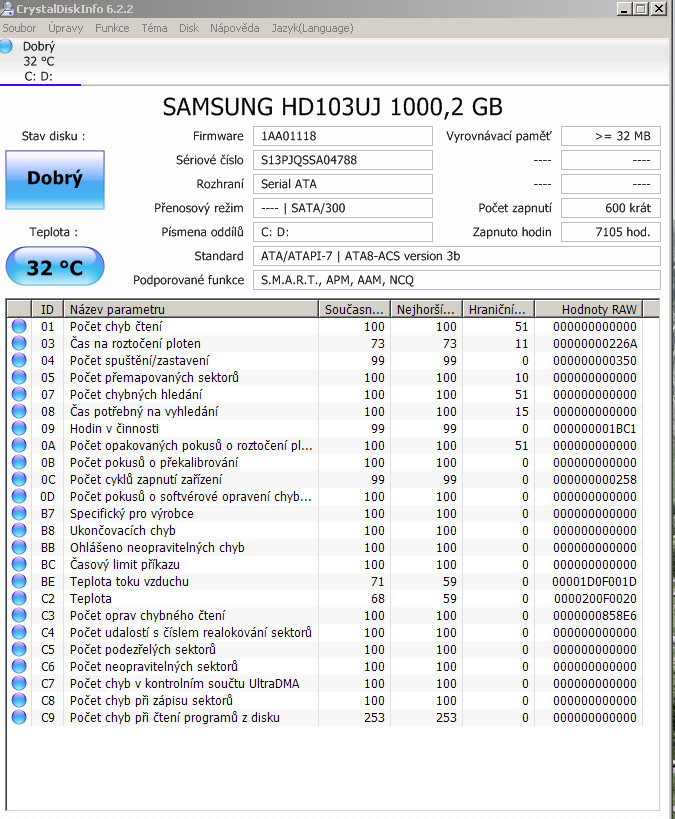Click the Firmware value field
Image resolution: width=675 pixels, height=819 pixels.
[343, 136]
